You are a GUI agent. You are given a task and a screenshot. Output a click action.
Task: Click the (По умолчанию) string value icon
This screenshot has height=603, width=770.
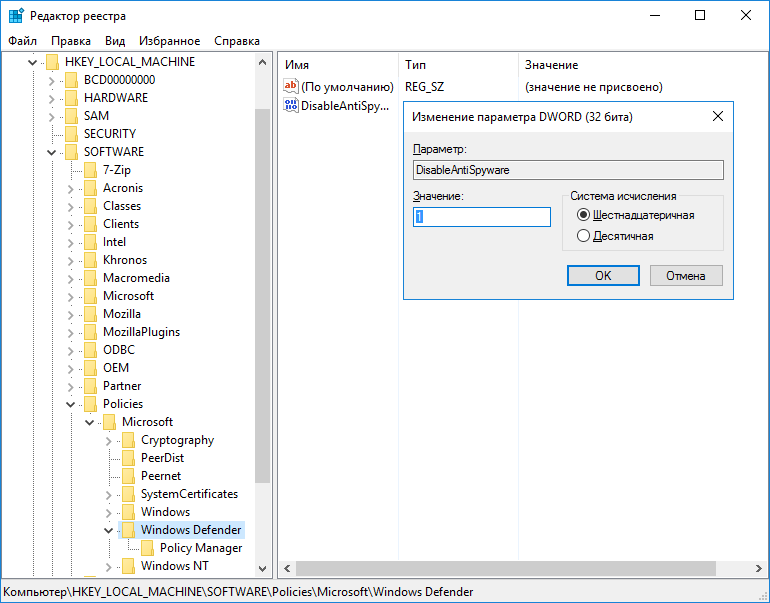[x=291, y=87]
